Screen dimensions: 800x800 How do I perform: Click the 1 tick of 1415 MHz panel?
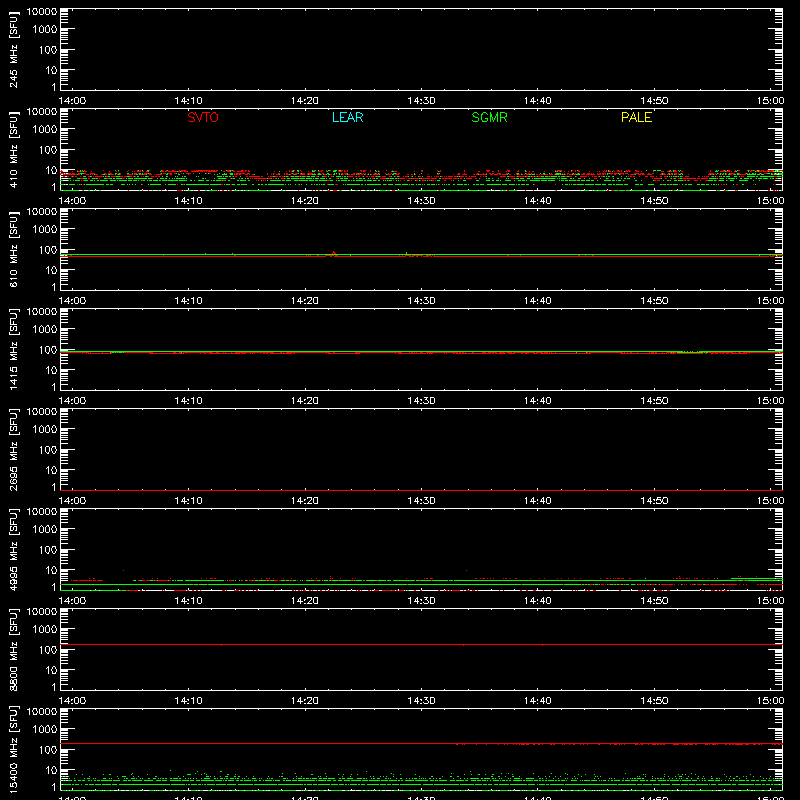(x=54, y=387)
